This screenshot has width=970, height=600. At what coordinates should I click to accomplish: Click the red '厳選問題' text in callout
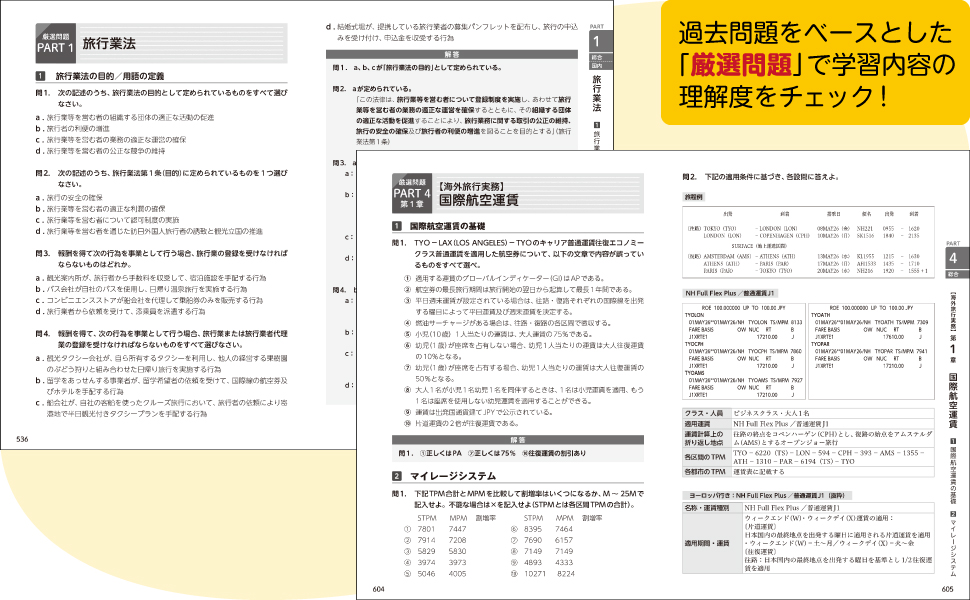(742, 64)
